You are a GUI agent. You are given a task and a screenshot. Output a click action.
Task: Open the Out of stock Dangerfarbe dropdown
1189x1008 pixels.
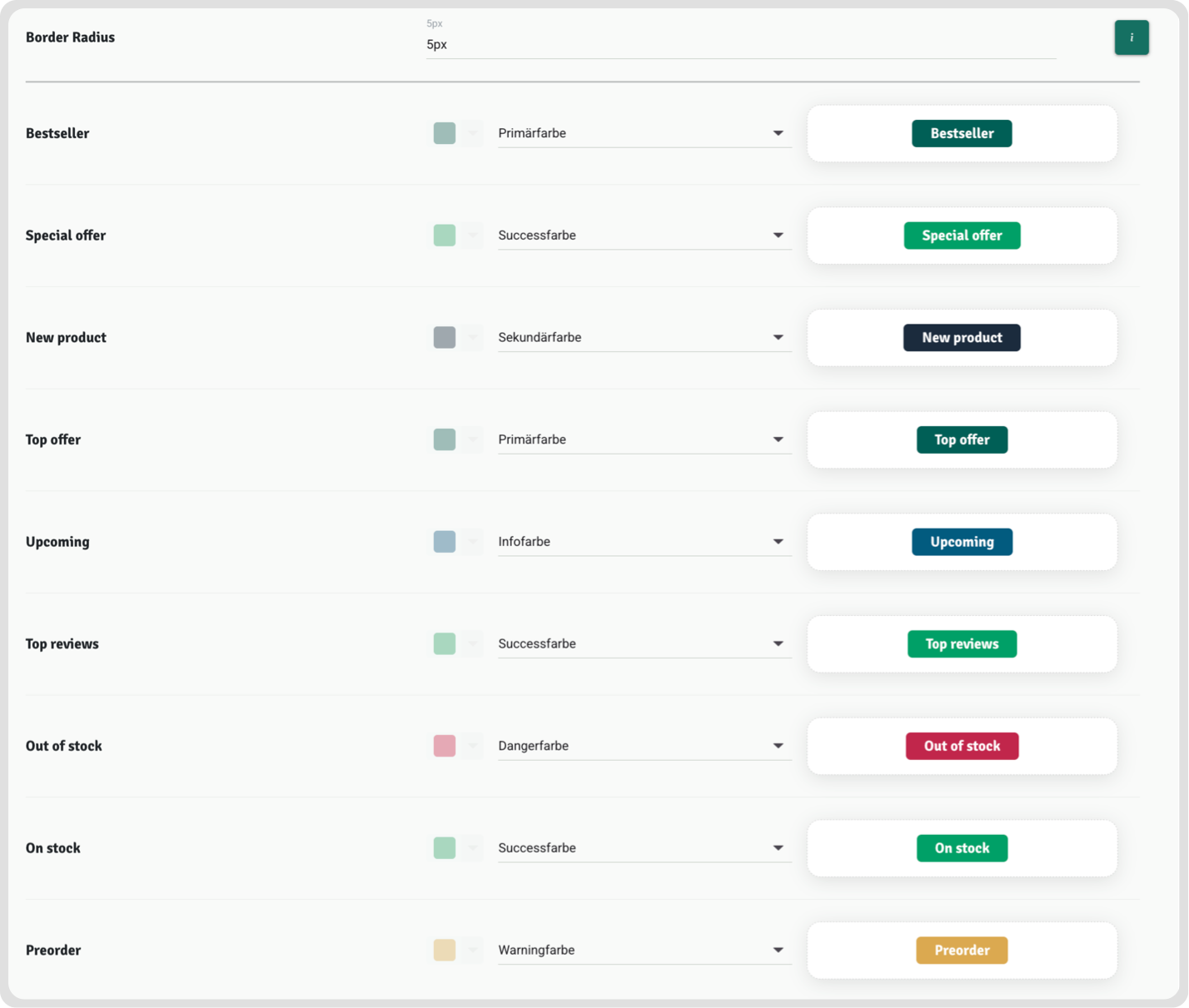coord(644,746)
